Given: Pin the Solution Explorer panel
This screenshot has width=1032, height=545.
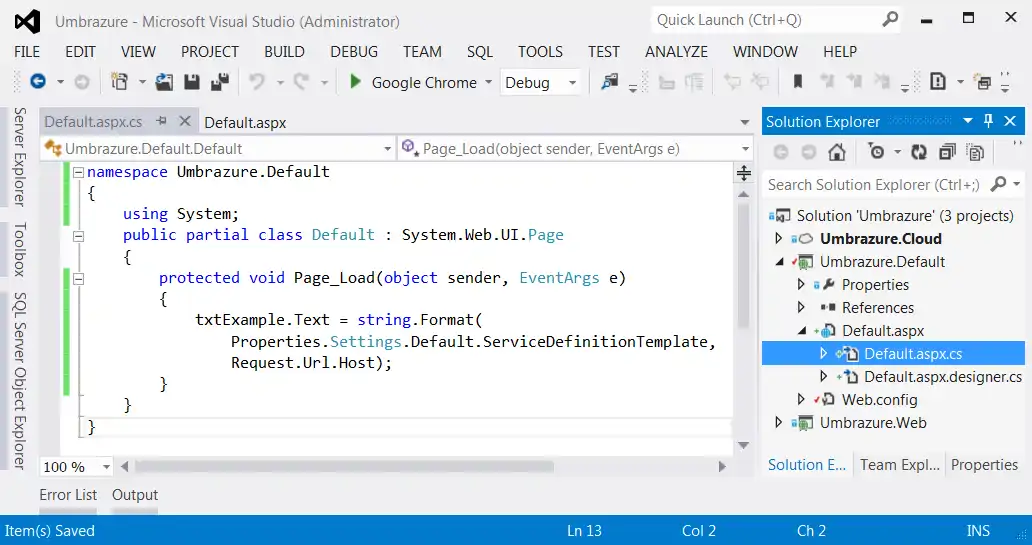Looking at the screenshot, I should pos(988,121).
